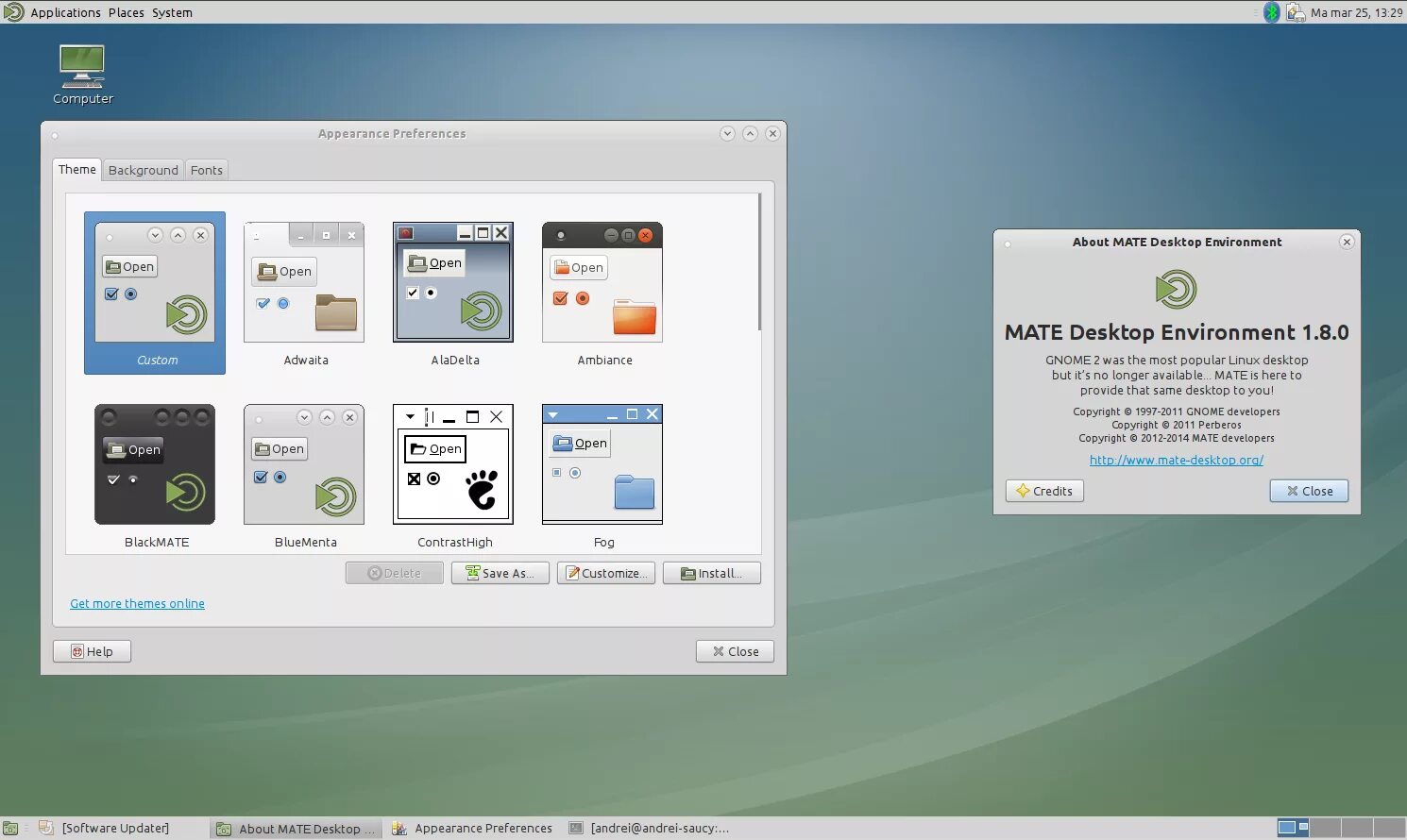1407x840 pixels.
Task: Click the battery power tray icon
Action: (x=1295, y=12)
